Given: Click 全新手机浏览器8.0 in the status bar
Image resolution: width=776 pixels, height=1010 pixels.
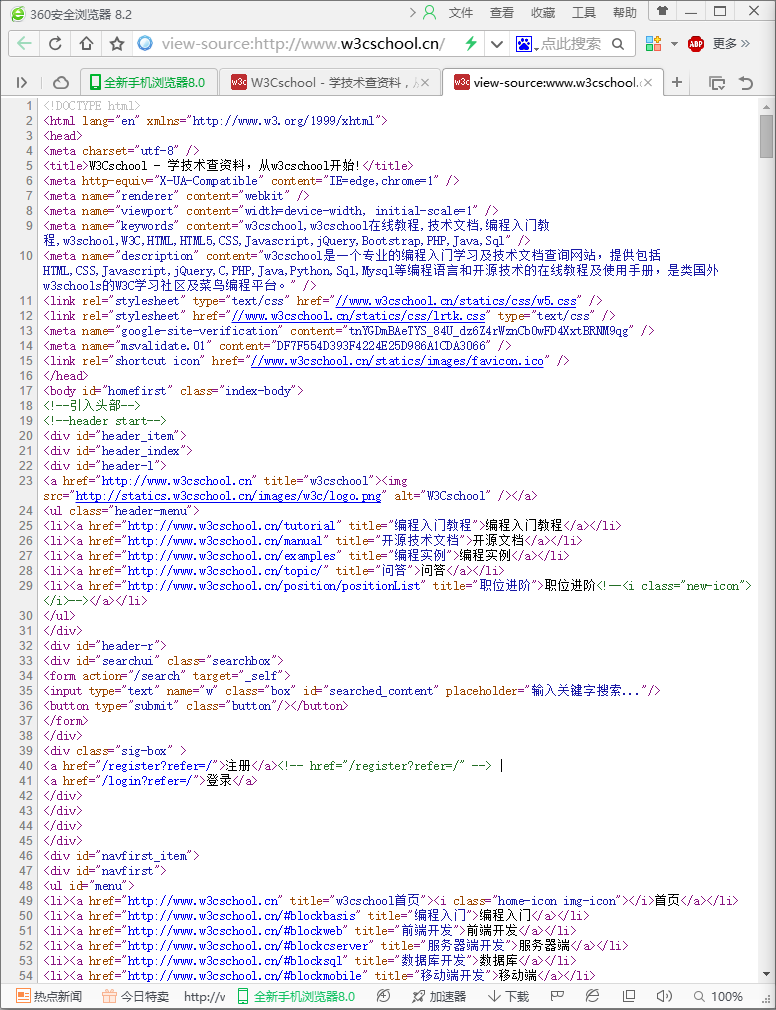Looking at the screenshot, I should 296,996.
